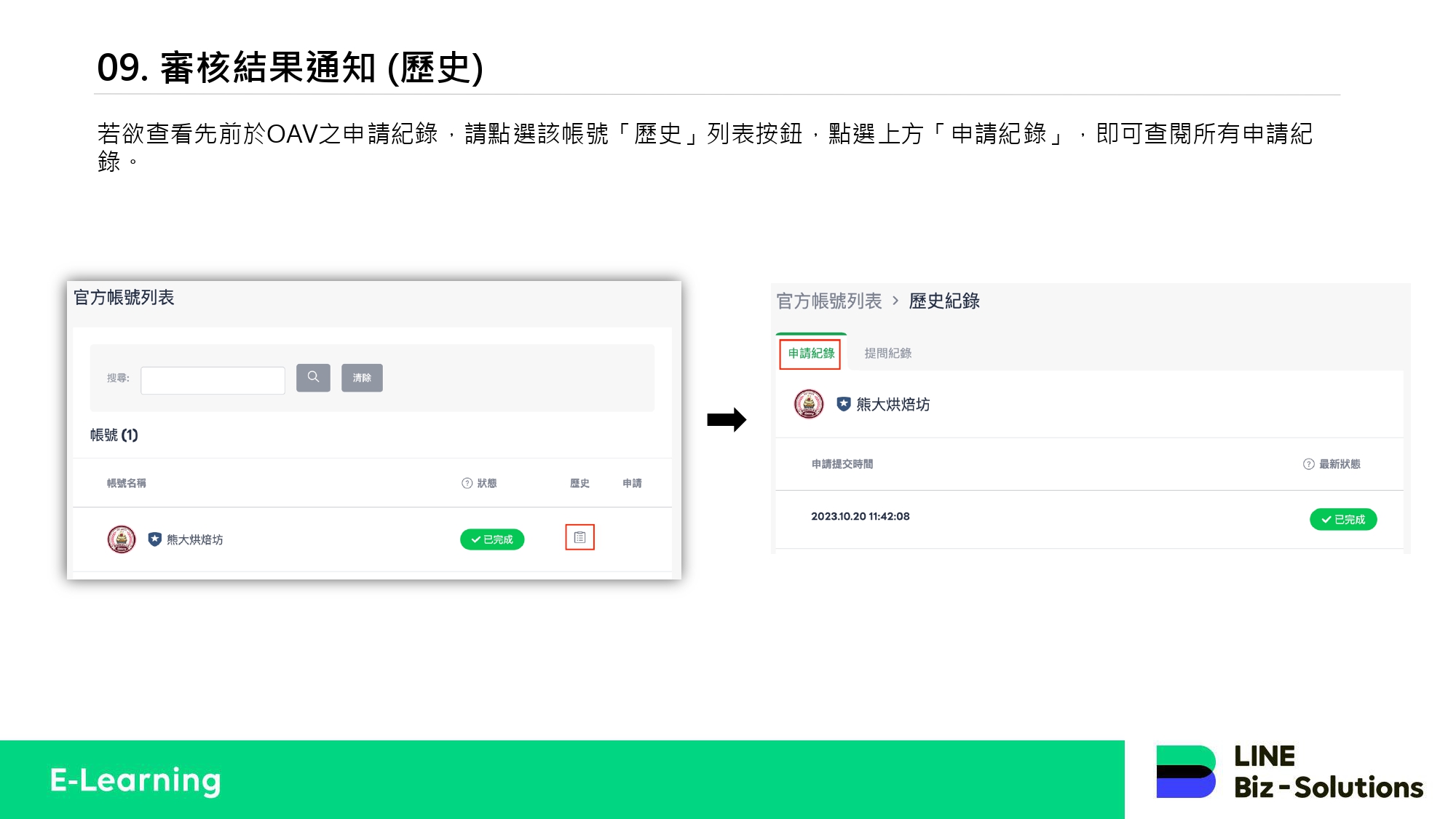Click 熊大烘焙坊 avatar on history page
Screen dimensions: 1456x819
[x=808, y=404]
